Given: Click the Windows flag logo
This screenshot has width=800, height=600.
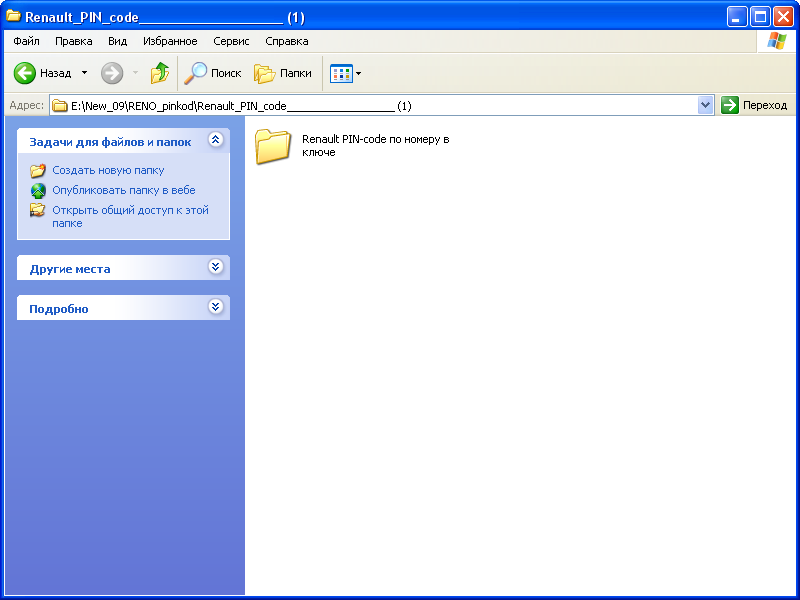Looking at the screenshot, I should 776,41.
